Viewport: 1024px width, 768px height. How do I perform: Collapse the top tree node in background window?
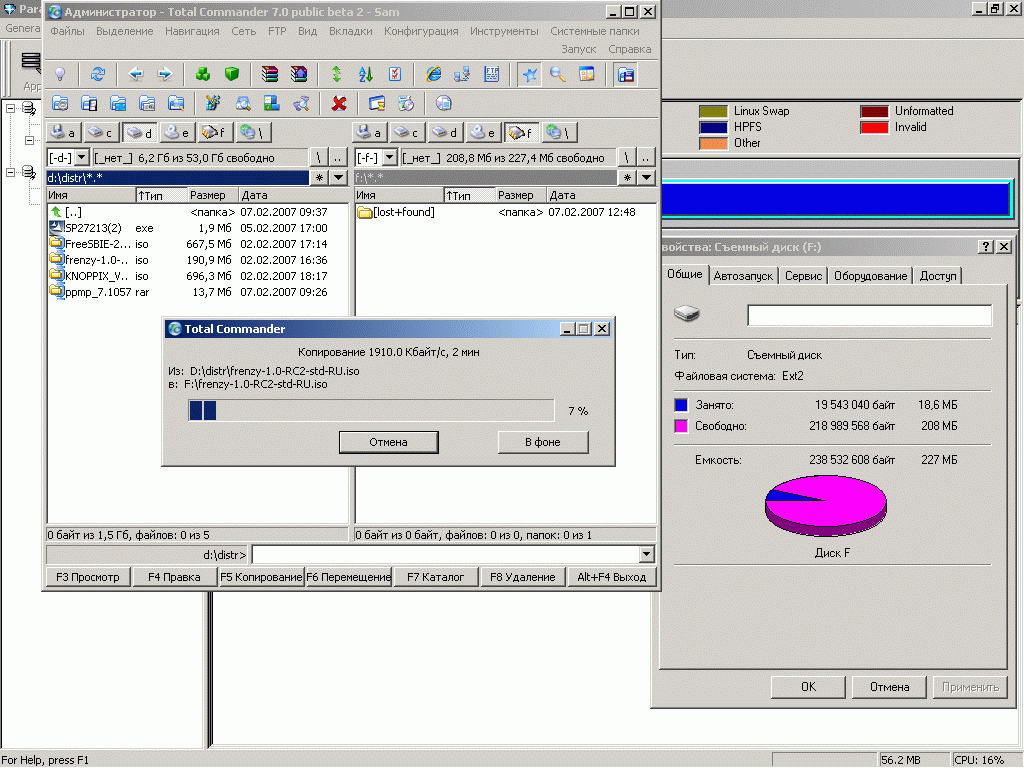tap(11, 108)
